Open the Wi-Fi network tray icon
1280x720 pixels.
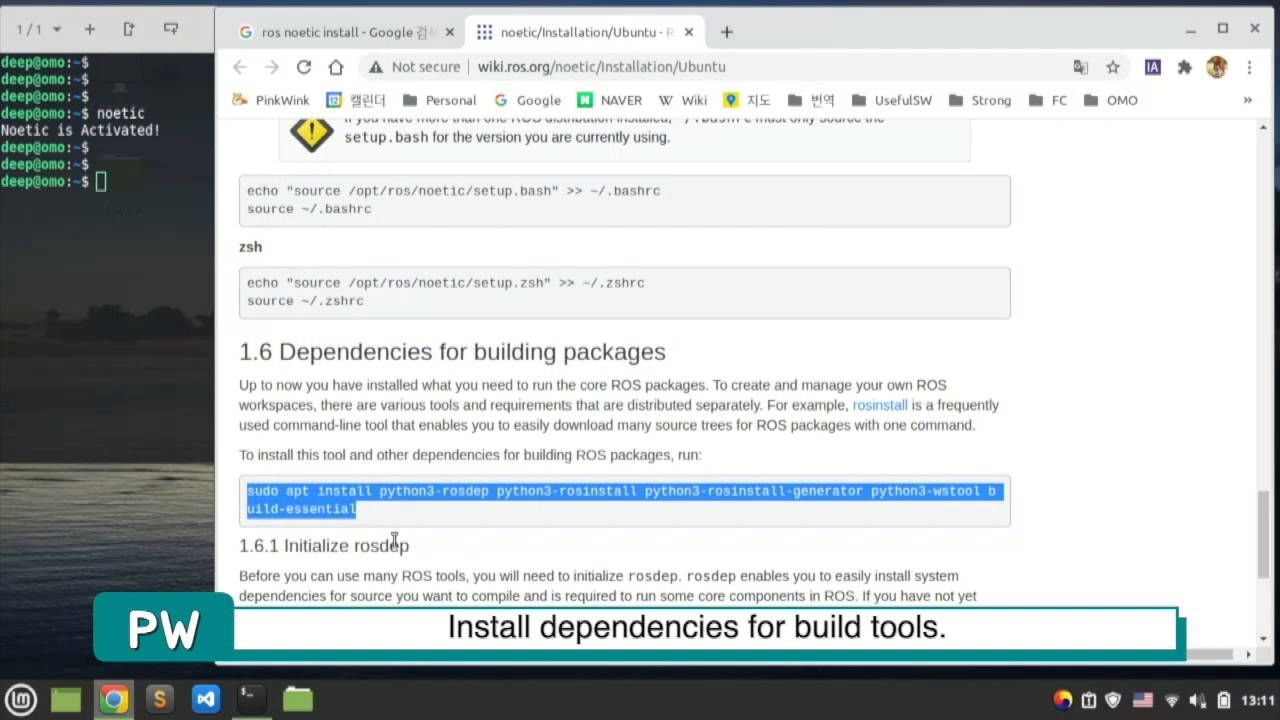pyautogui.click(x=1173, y=700)
